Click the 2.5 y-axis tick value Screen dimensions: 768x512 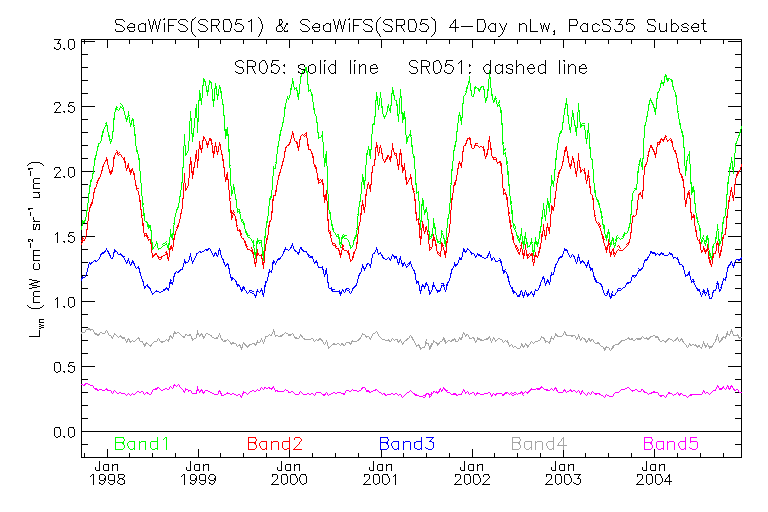[64, 107]
